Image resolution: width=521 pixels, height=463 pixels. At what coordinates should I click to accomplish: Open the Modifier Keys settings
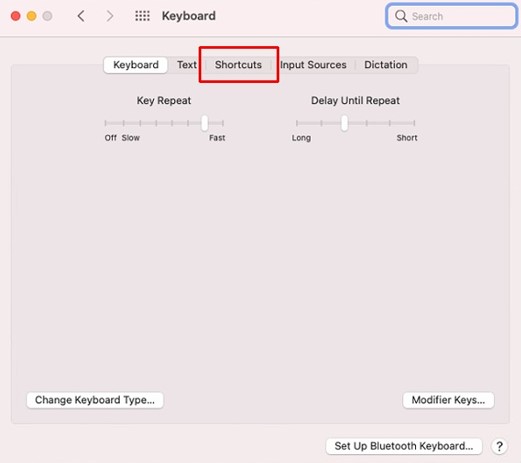[x=448, y=400]
